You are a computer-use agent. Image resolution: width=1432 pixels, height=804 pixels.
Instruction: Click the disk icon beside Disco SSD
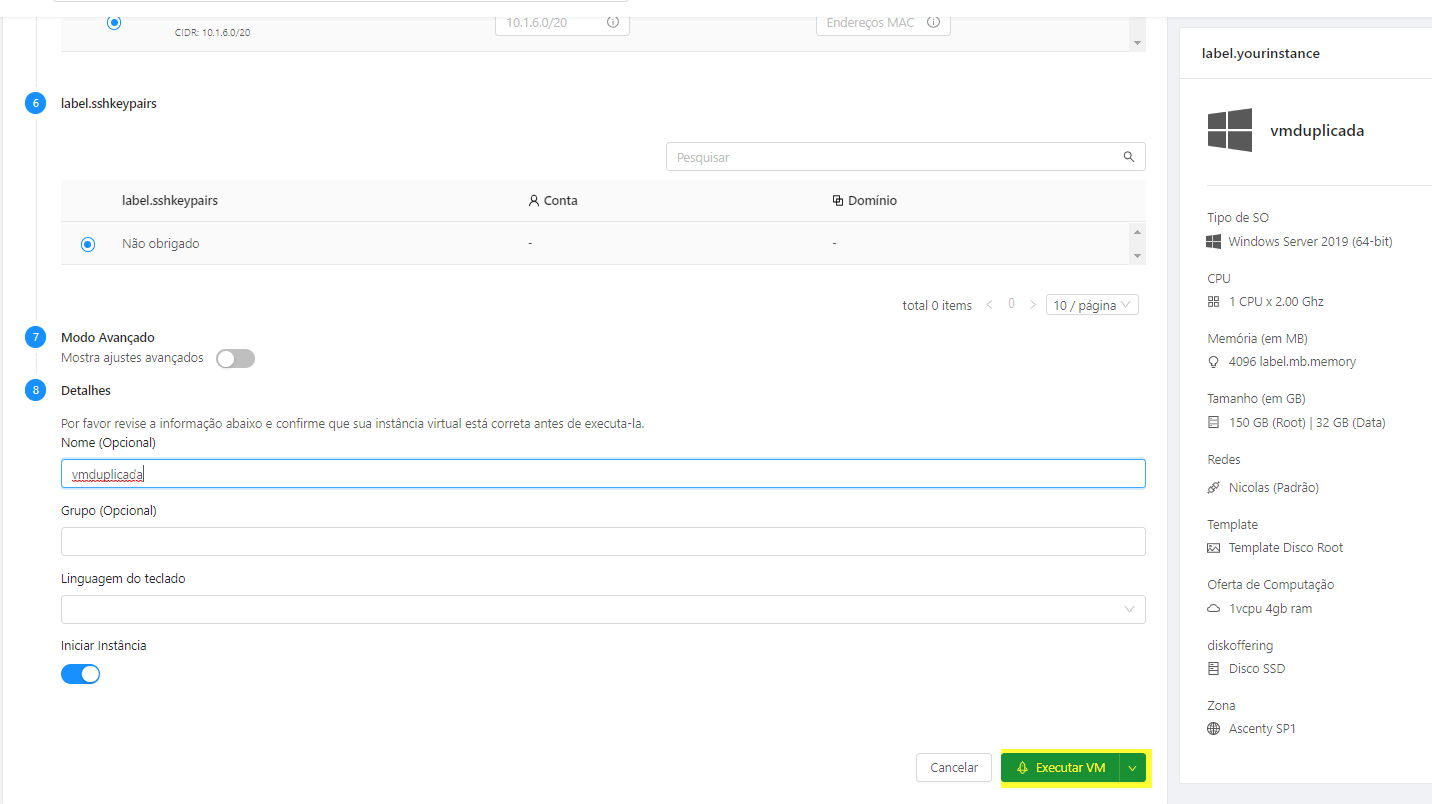click(x=1214, y=668)
